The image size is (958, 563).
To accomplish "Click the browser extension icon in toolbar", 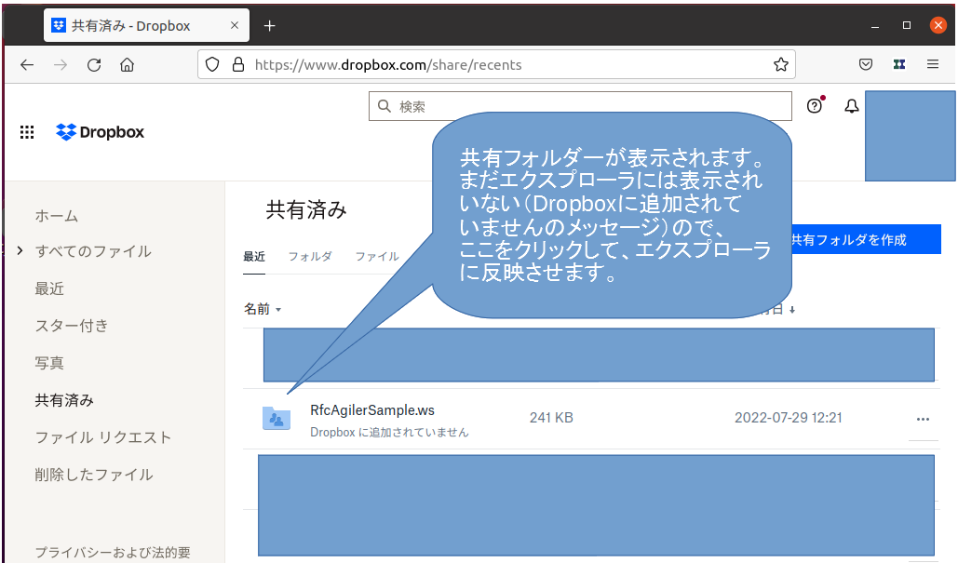I will click(899, 64).
